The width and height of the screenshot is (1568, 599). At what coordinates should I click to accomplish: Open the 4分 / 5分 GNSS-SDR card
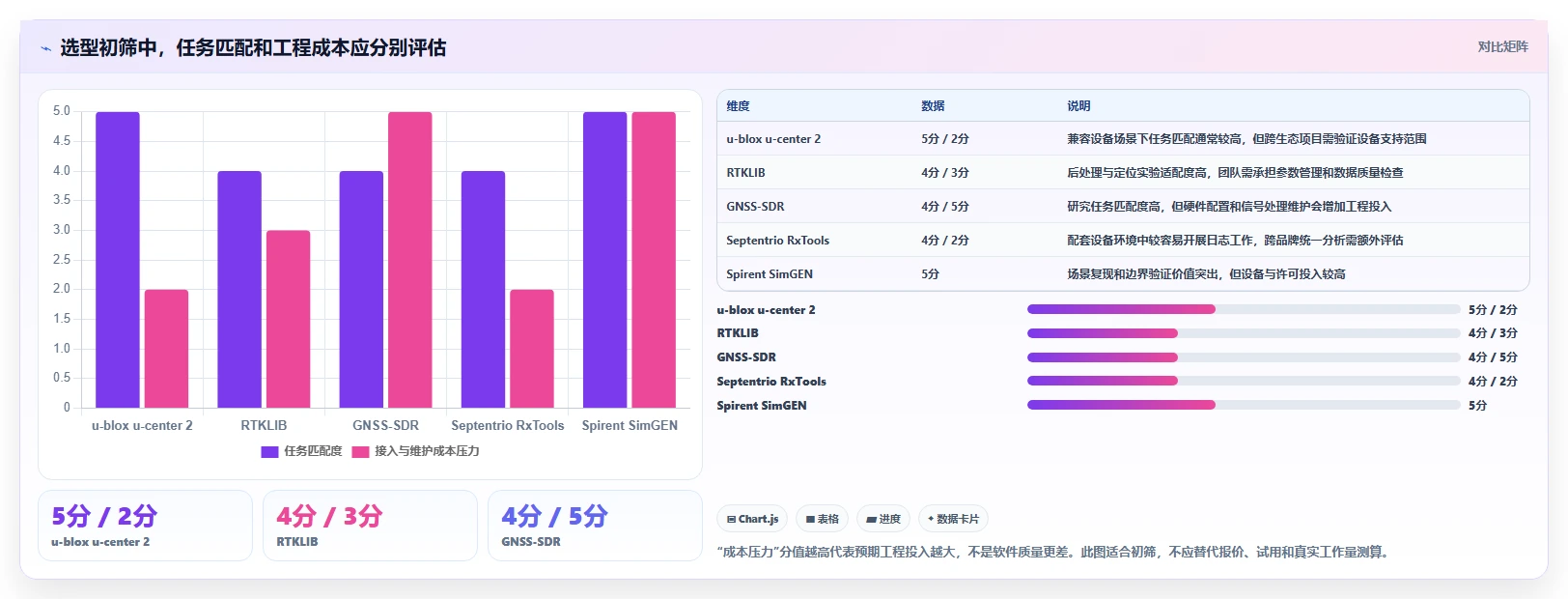coord(595,526)
